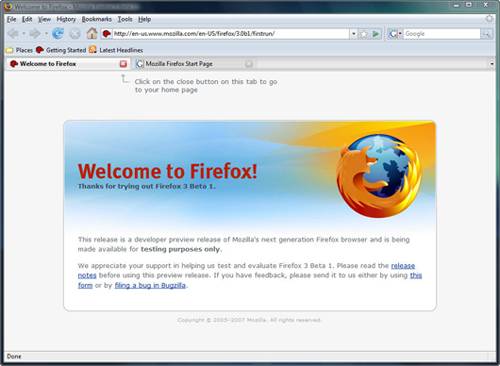Open the Getting Started bookmark
Screen dimensions: 500x366
click(x=61, y=50)
